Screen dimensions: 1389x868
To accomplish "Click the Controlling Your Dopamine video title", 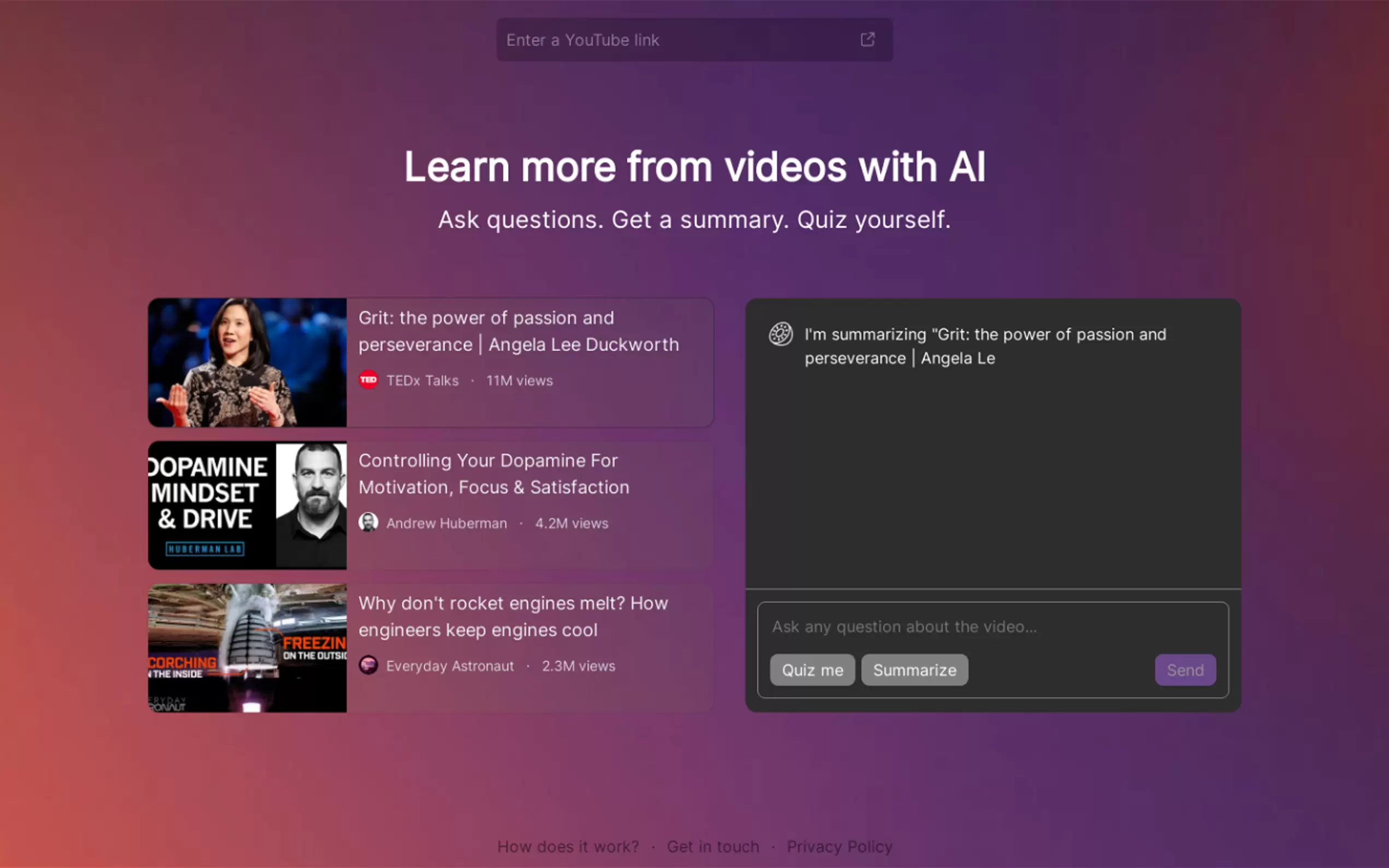I will pos(494,473).
